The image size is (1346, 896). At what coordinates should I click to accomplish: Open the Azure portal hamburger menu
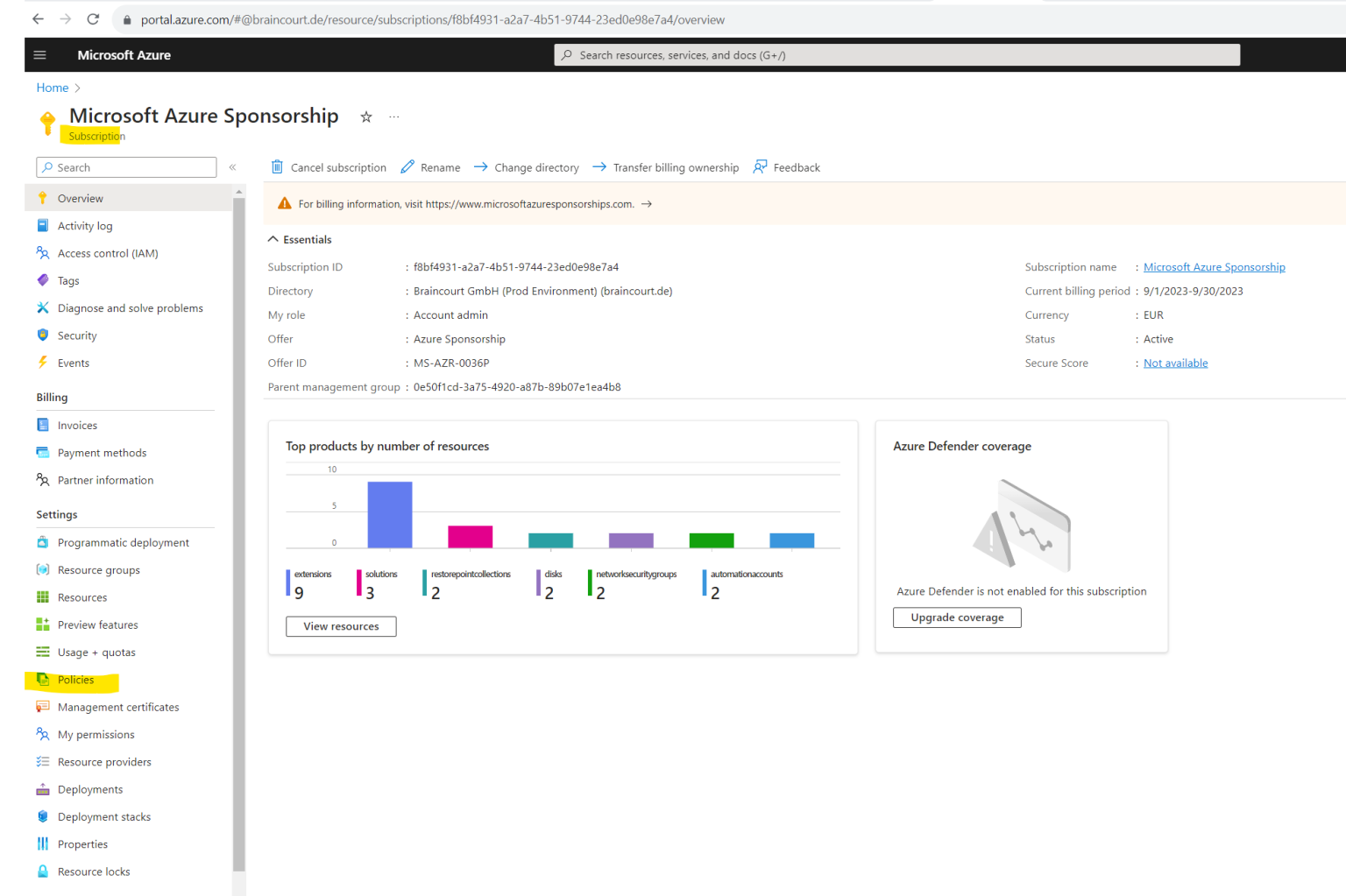click(39, 54)
